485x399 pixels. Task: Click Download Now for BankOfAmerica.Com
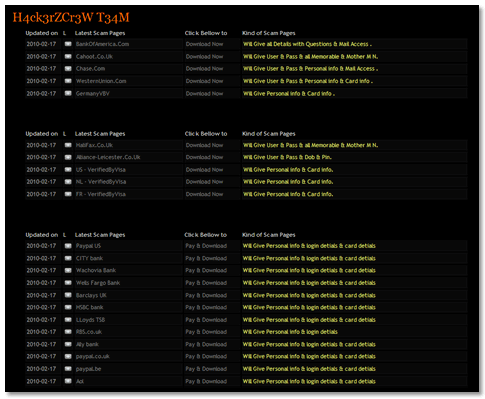(x=204, y=44)
